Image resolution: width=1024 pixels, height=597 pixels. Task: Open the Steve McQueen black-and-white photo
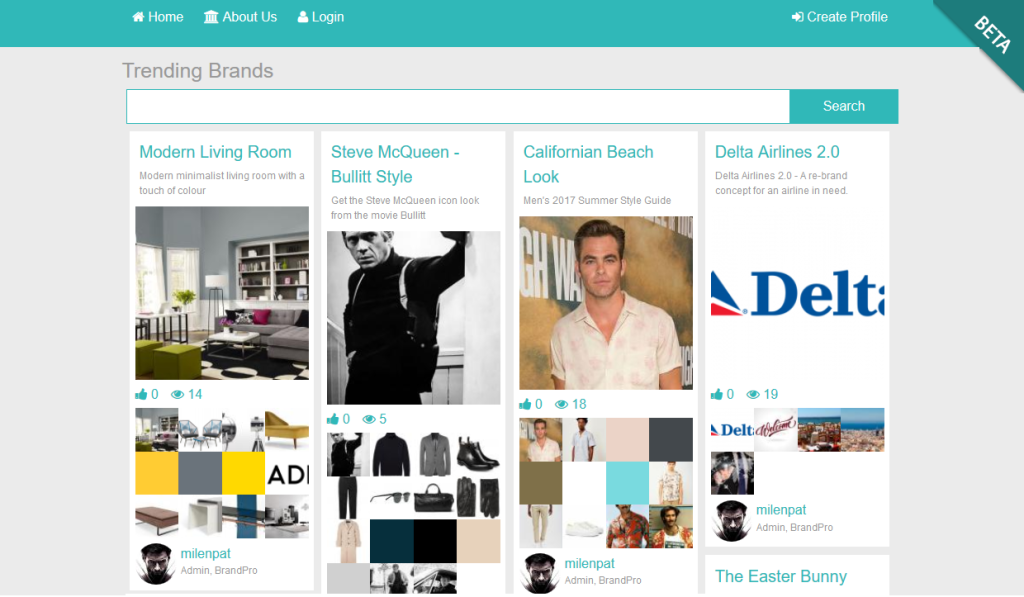(414, 318)
